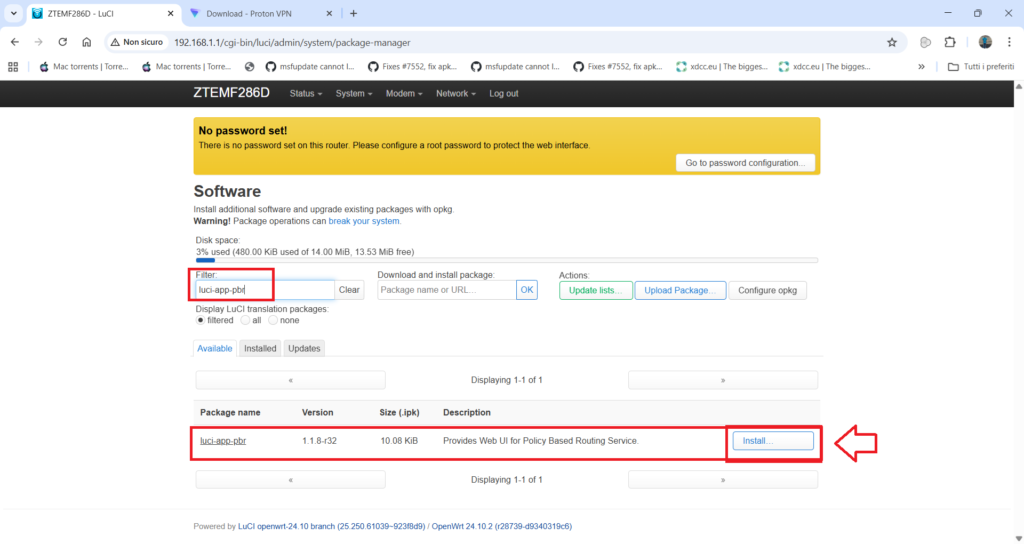Expand the Status dropdown menu
Viewport: 1024px width, 544px height.
pos(305,93)
